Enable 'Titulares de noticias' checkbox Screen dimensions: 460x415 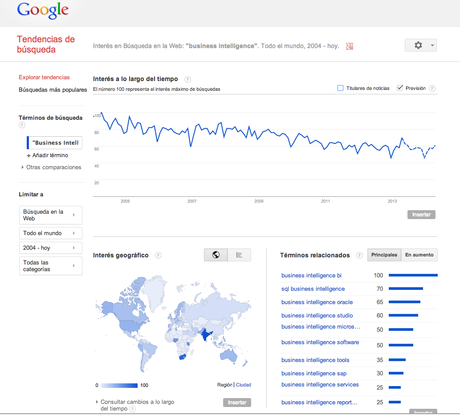[x=340, y=88]
